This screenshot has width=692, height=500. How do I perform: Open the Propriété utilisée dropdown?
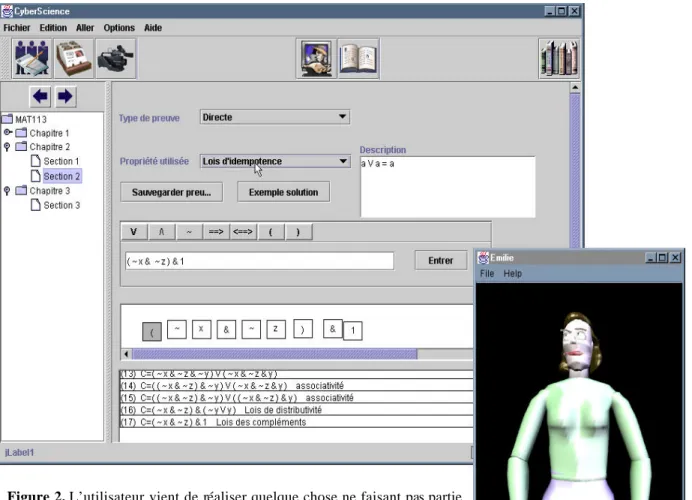click(x=275, y=161)
